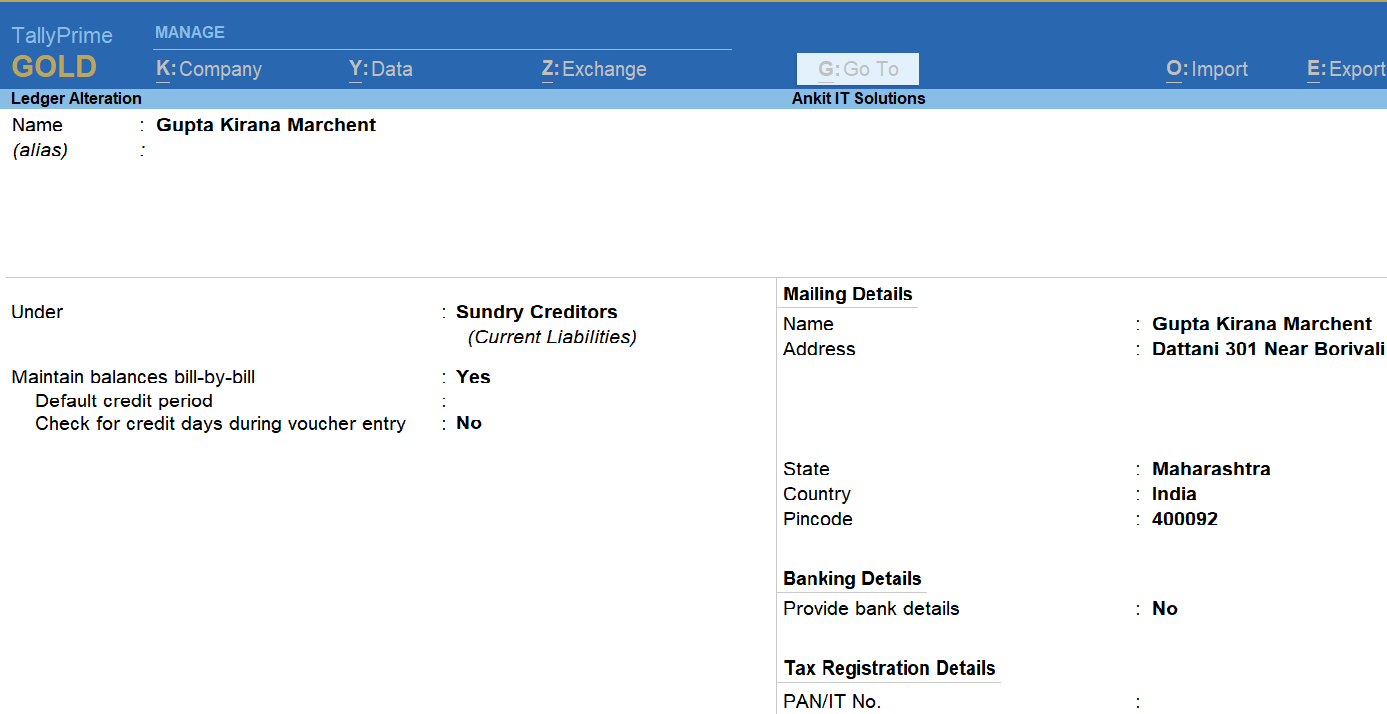Click the Ankit IT Solutions company name
Image resolution: width=1387 pixels, height=714 pixels.
858,99
